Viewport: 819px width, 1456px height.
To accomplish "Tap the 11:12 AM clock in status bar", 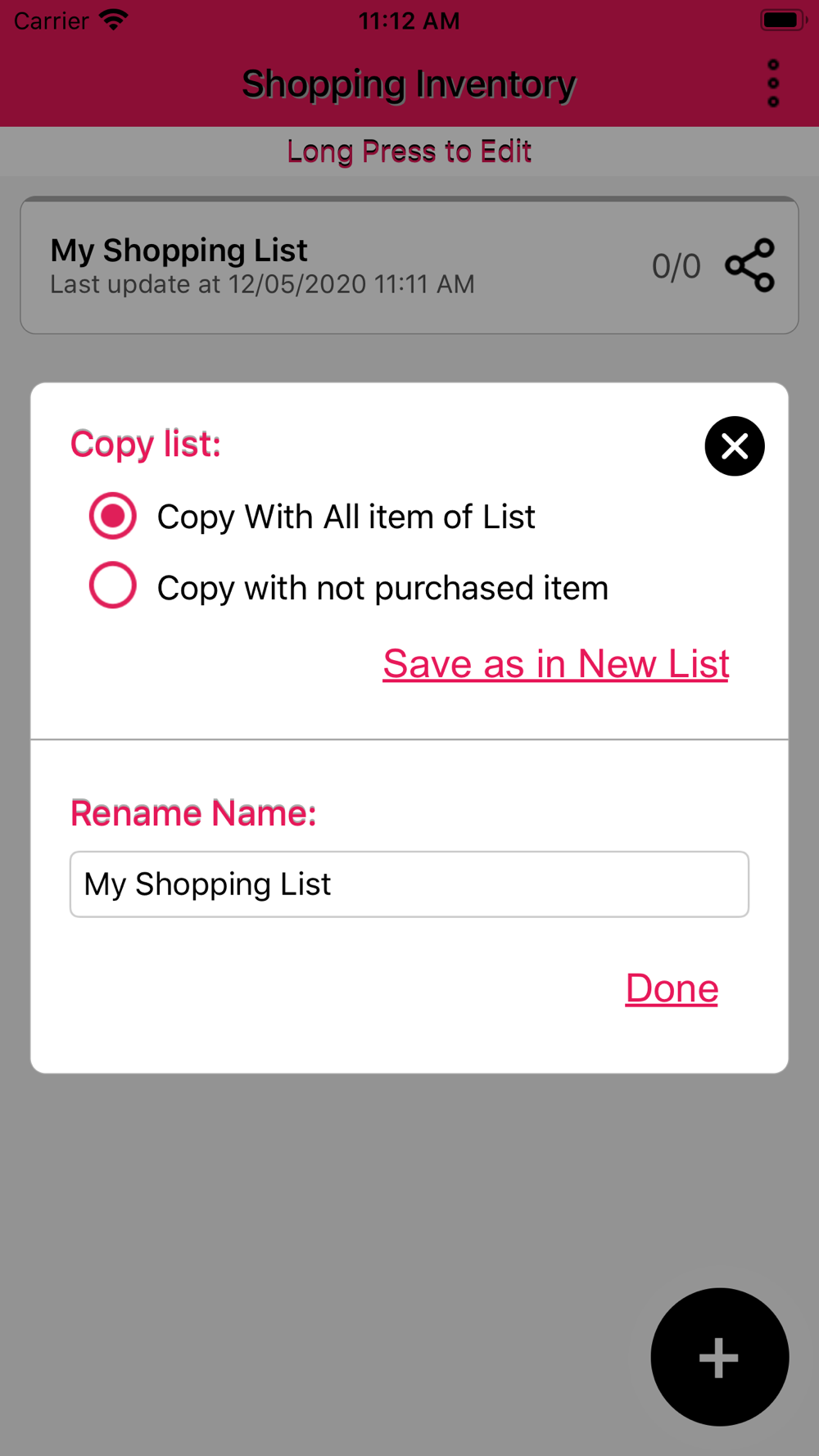I will (409, 20).
